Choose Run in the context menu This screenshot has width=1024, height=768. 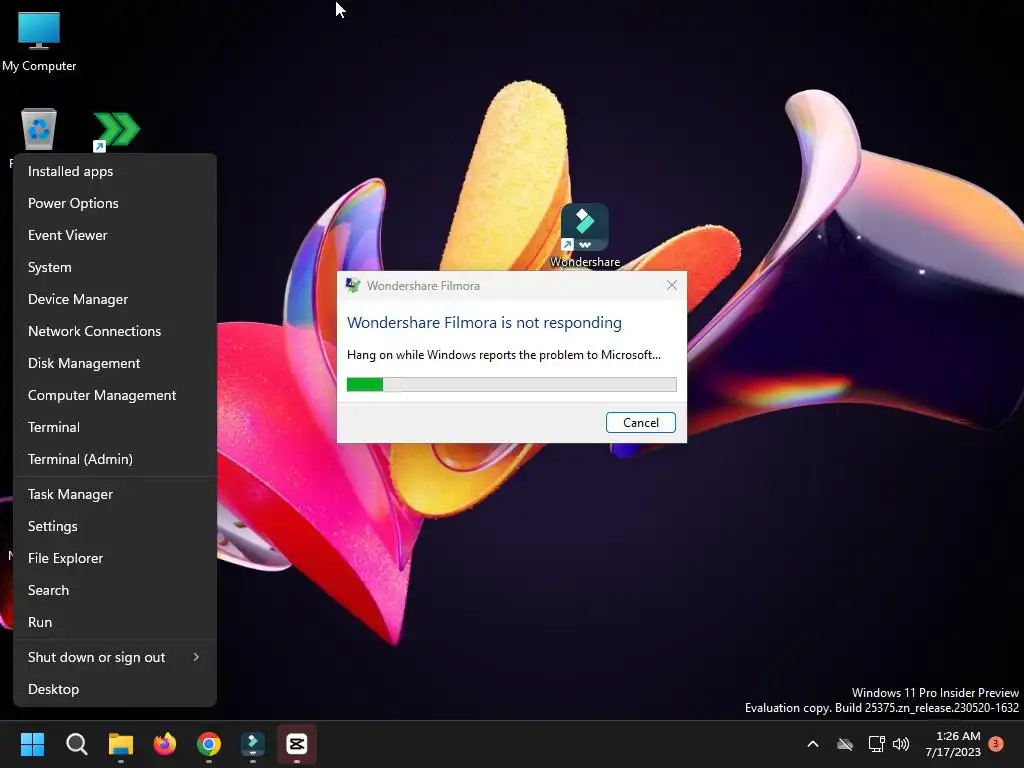coord(115,622)
